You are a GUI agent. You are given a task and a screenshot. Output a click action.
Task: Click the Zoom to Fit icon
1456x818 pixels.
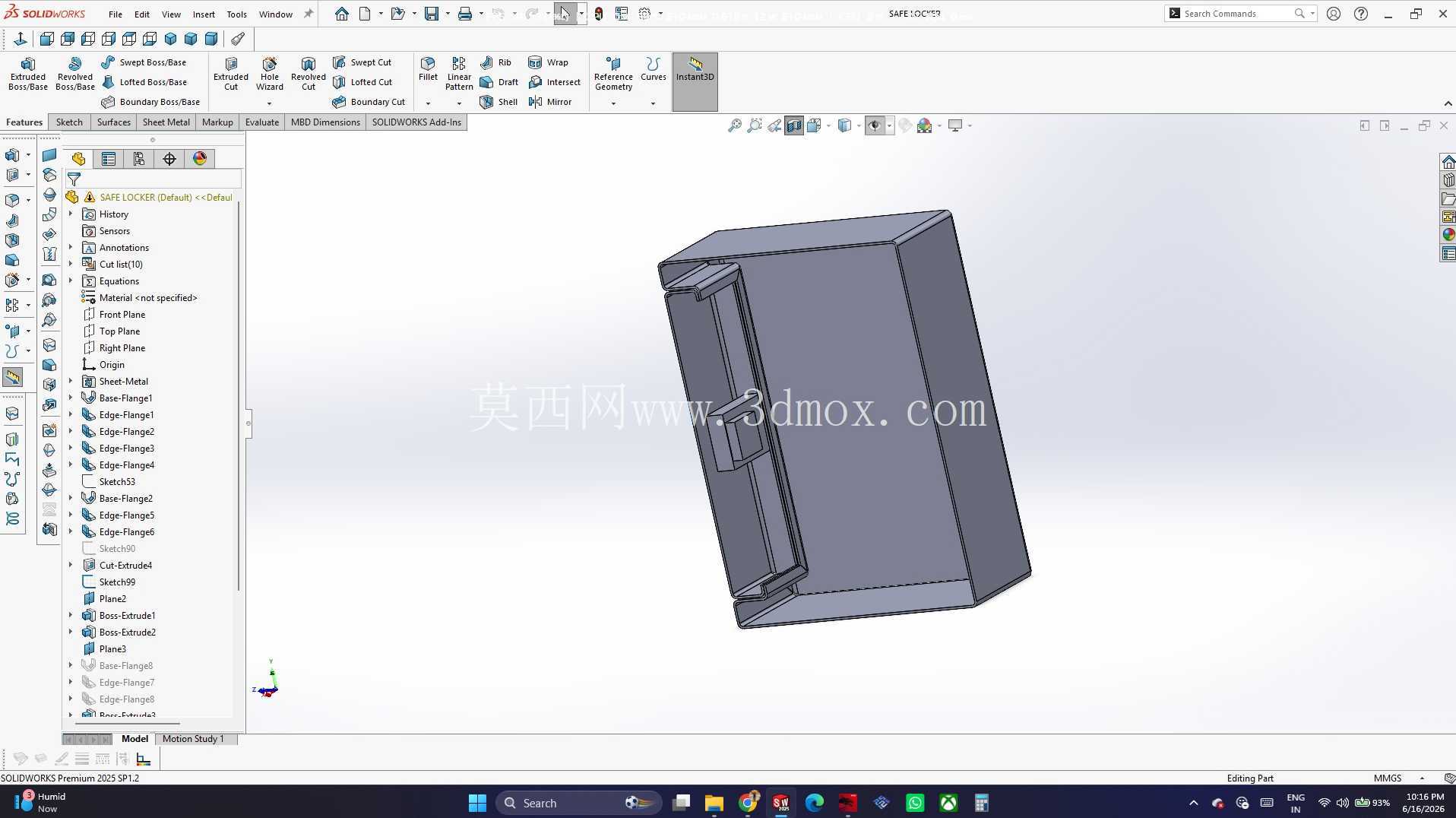click(734, 126)
